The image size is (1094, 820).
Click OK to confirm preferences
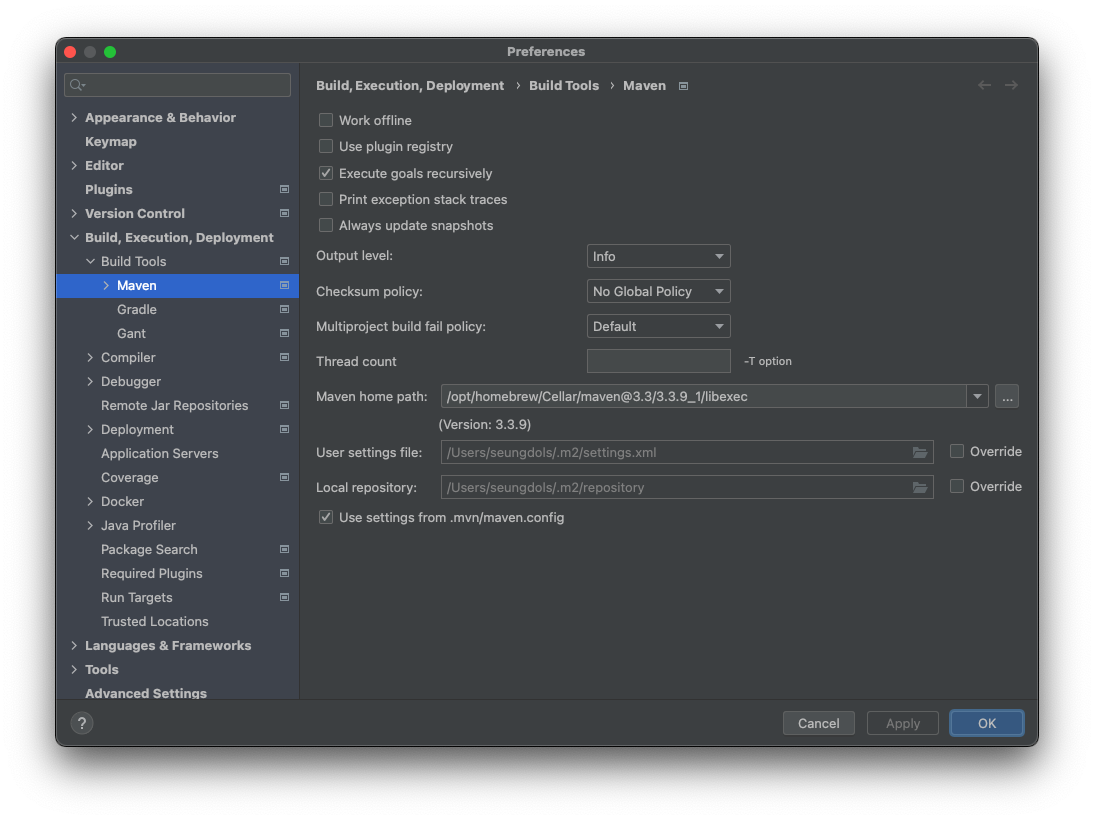pos(987,723)
